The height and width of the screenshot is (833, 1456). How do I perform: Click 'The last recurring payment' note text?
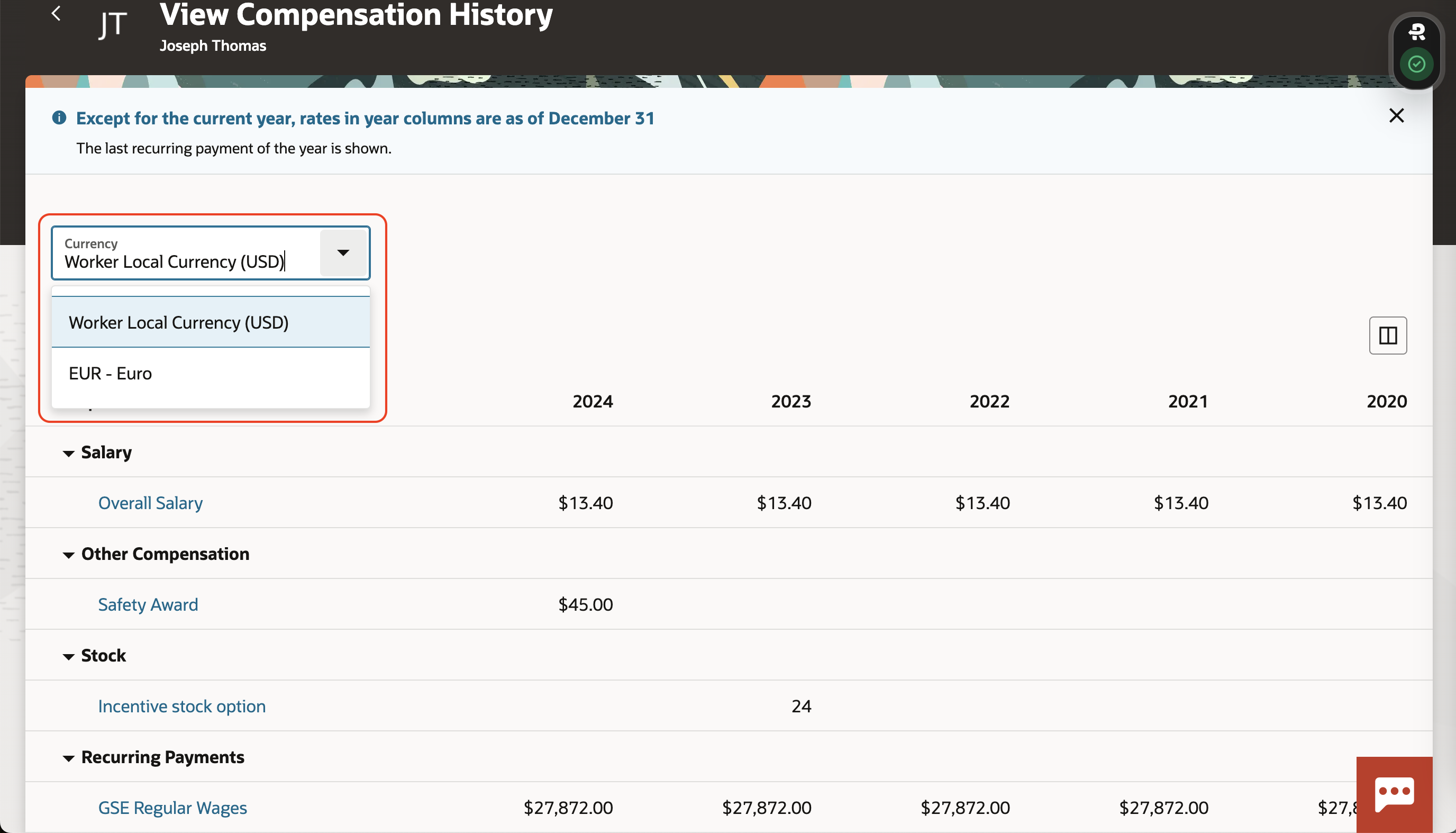click(x=234, y=148)
